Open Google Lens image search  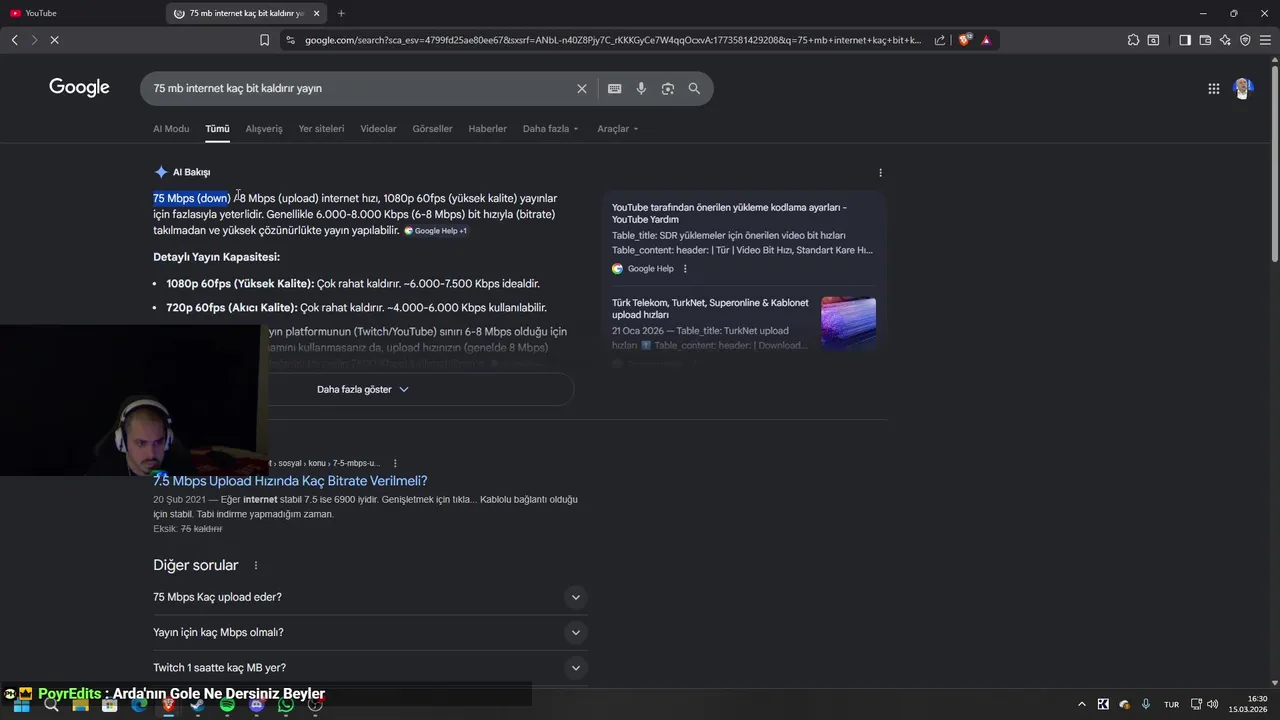click(668, 88)
